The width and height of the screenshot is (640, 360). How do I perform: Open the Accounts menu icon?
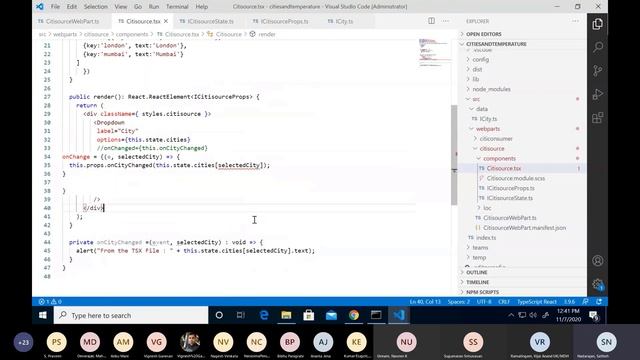click(598, 260)
